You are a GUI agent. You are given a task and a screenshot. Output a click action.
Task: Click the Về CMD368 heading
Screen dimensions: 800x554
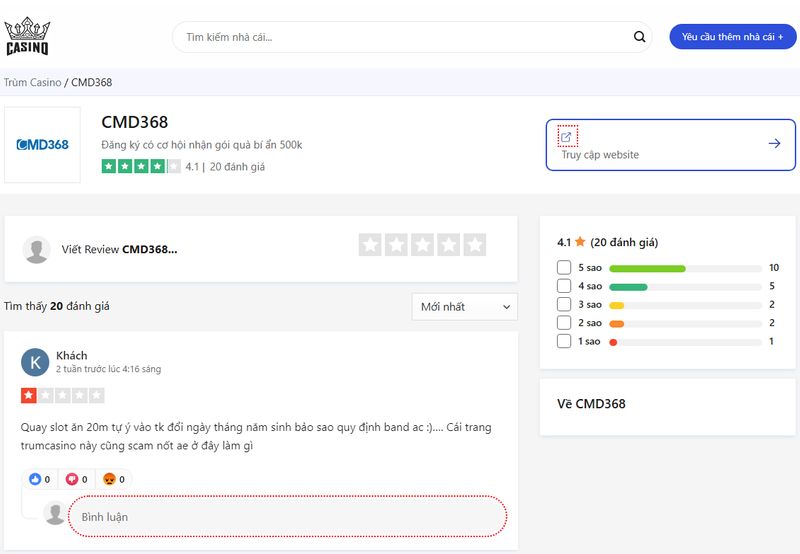(591, 404)
